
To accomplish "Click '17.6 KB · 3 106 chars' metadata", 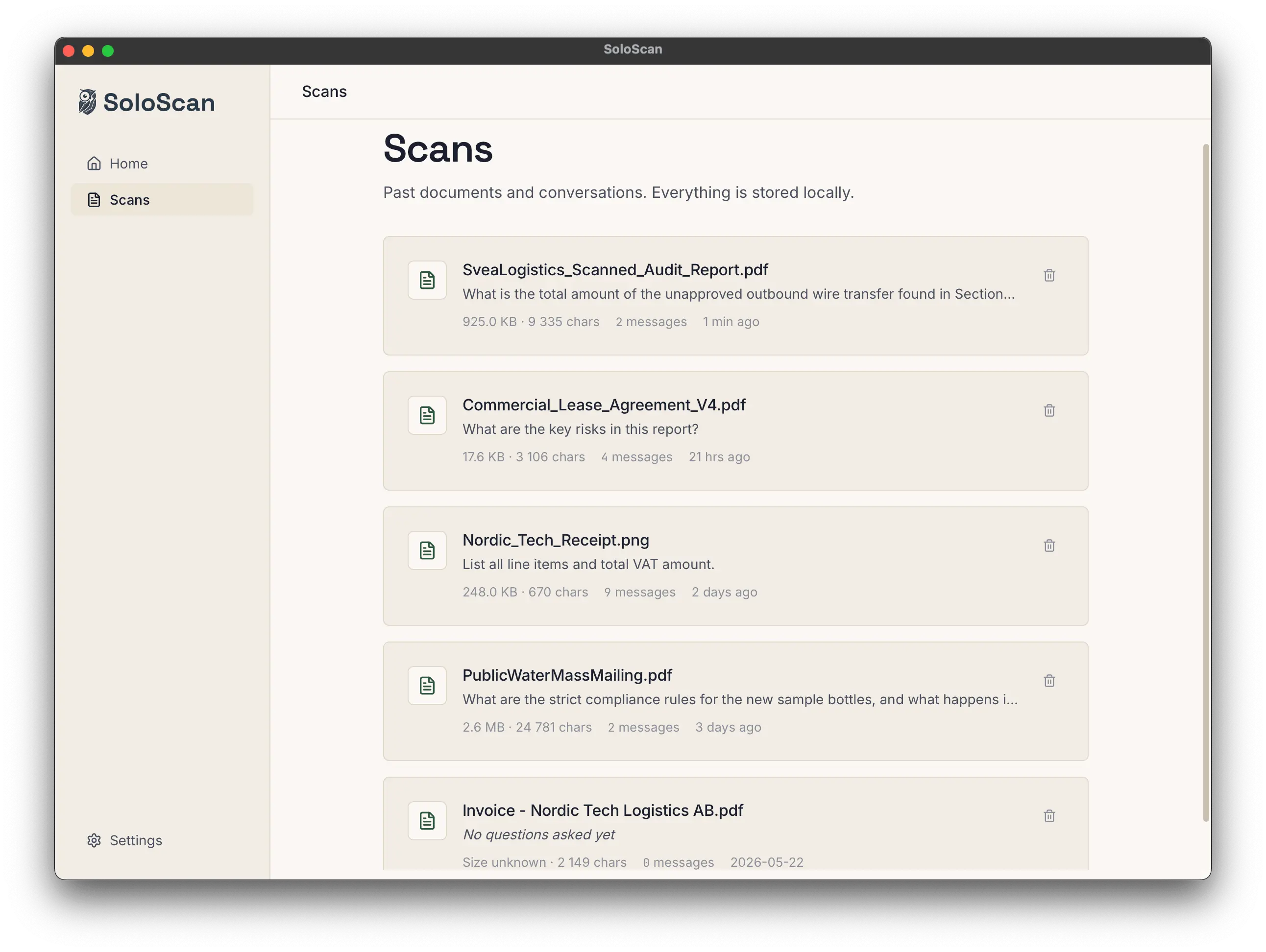I will coord(524,456).
